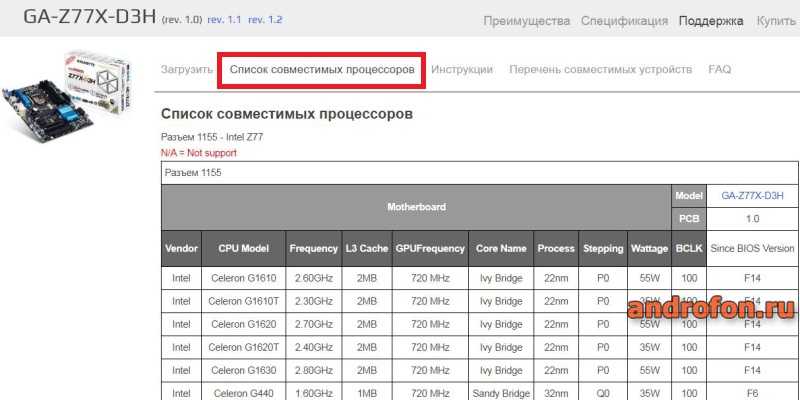This screenshot has width=800, height=400.
Task: Click the Since BIOS Version header
Action: (753, 248)
